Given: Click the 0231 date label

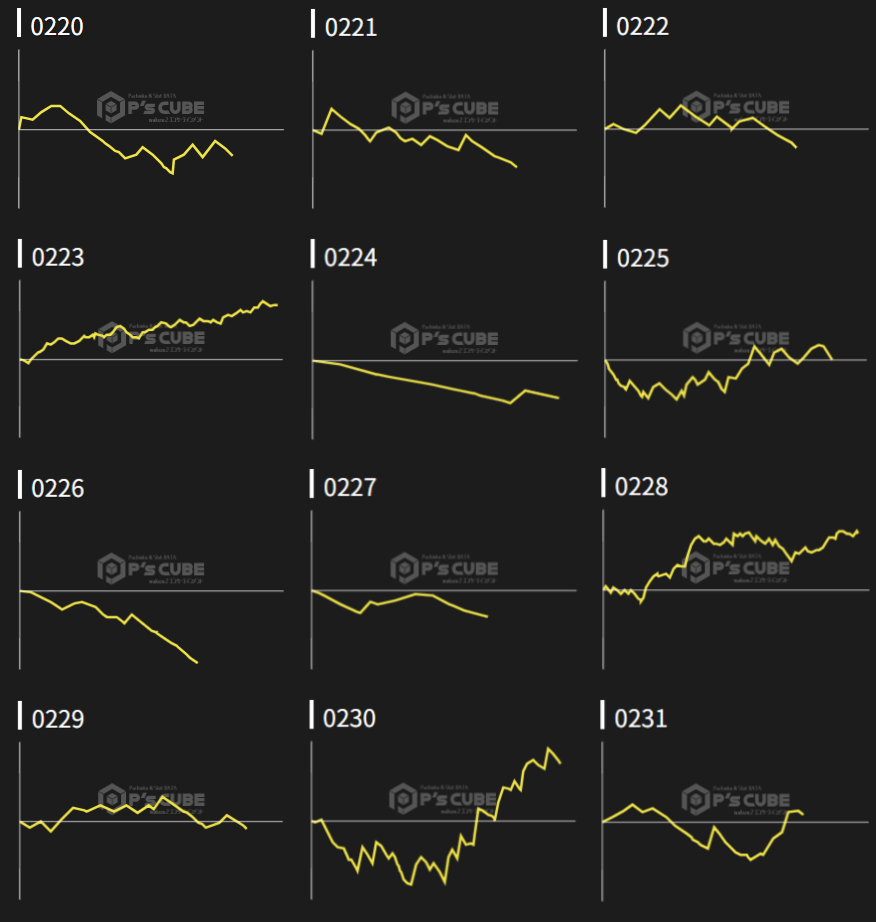Looking at the screenshot, I should pyautogui.click(x=641, y=719).
